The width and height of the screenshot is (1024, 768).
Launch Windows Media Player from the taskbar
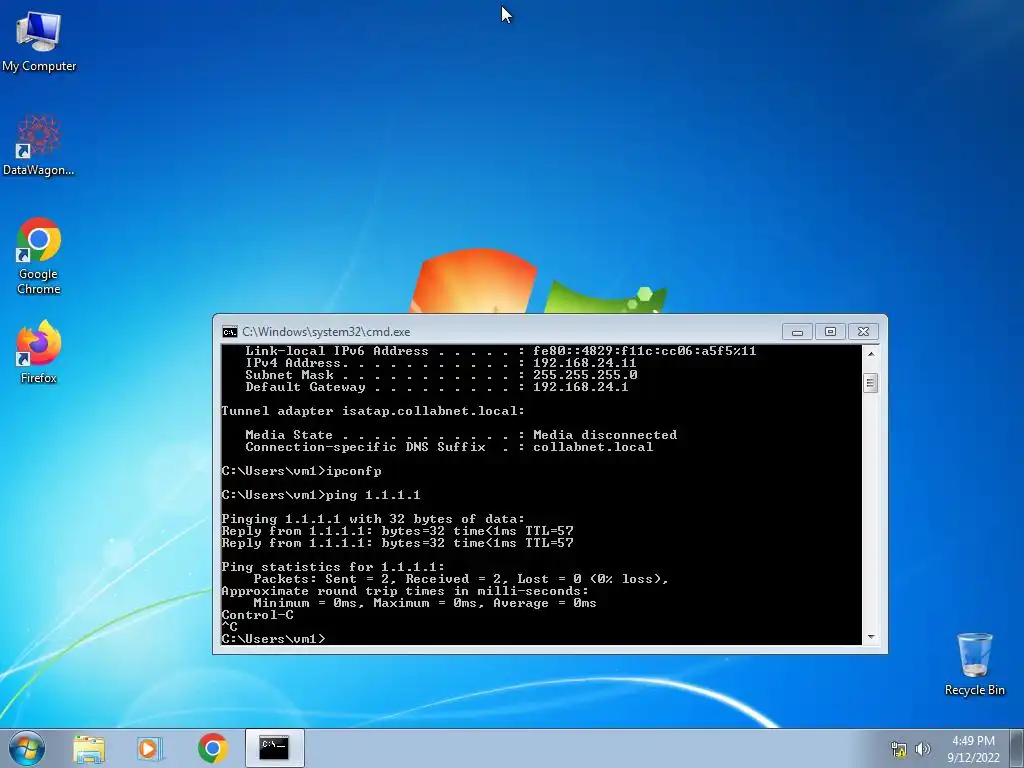click(149, 748)
